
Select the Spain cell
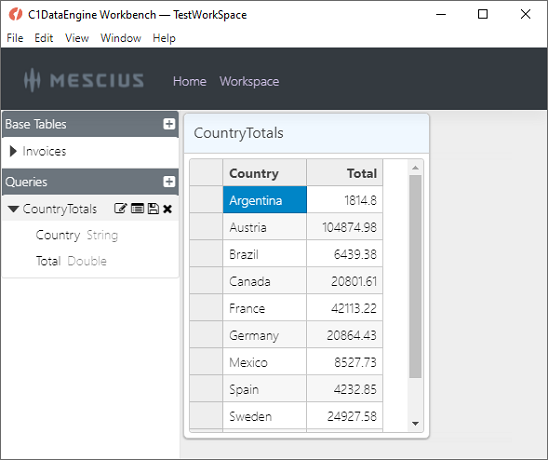265,388
